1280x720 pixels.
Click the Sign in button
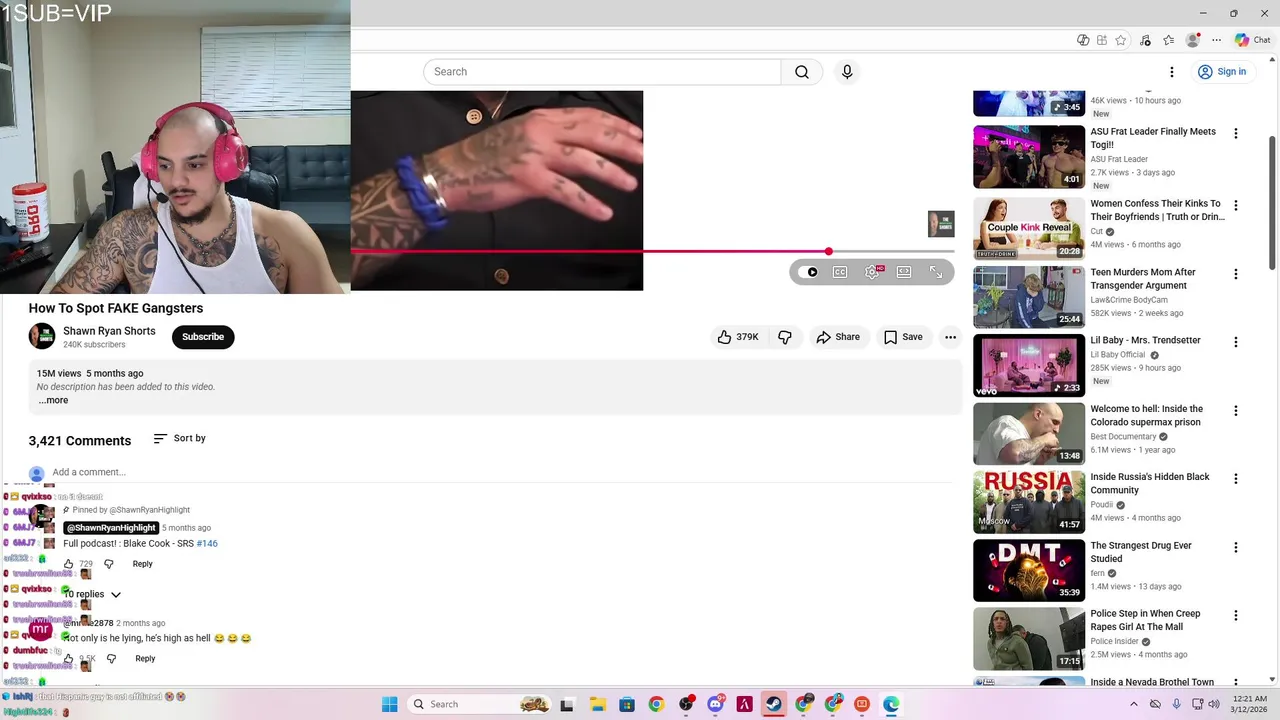[1222, 72]
